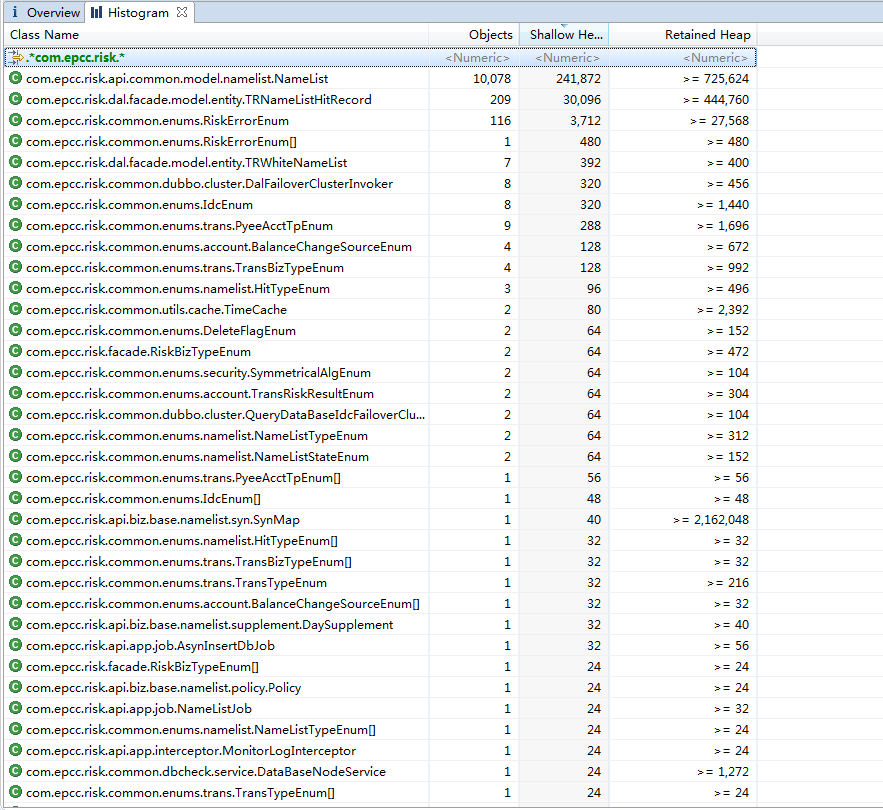Select PyeeAcctTpEnum[] array class name
Viewport: 883px width, 810px height.
[183, 478]
